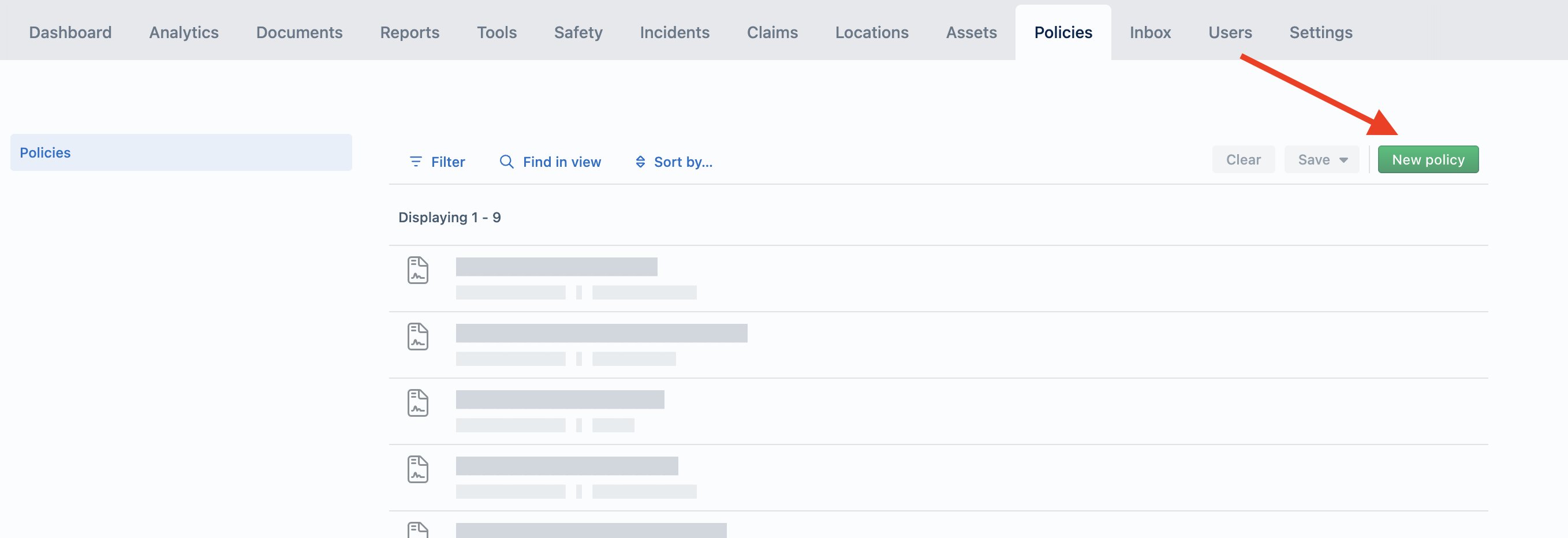
Task: Click the Filter lines icon
Action: 416,161
